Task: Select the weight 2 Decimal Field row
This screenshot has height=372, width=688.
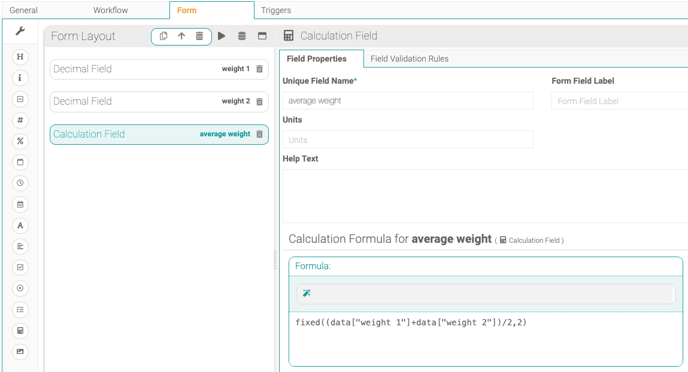Action: click(159, 101)
